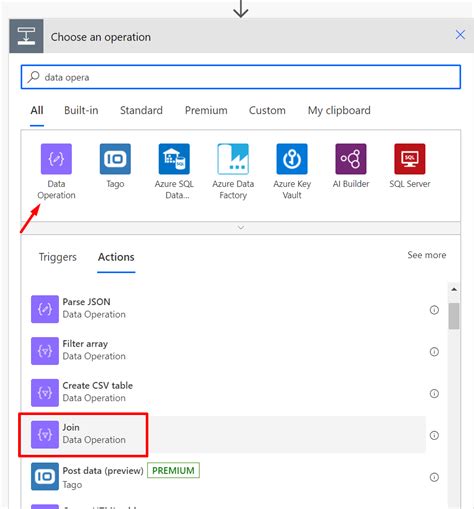Show info for Post data action
The image size is (474, 509).
click(x=434, y=477)
